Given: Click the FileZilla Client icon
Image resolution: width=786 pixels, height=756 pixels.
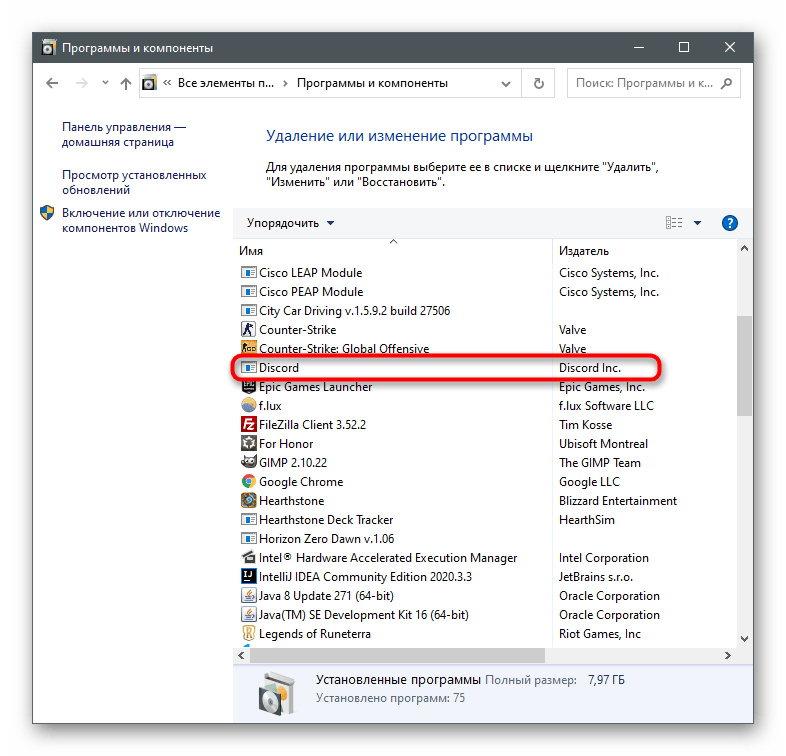Looking at the screenshot, I should pyautogui.click(x=249, y=424).
